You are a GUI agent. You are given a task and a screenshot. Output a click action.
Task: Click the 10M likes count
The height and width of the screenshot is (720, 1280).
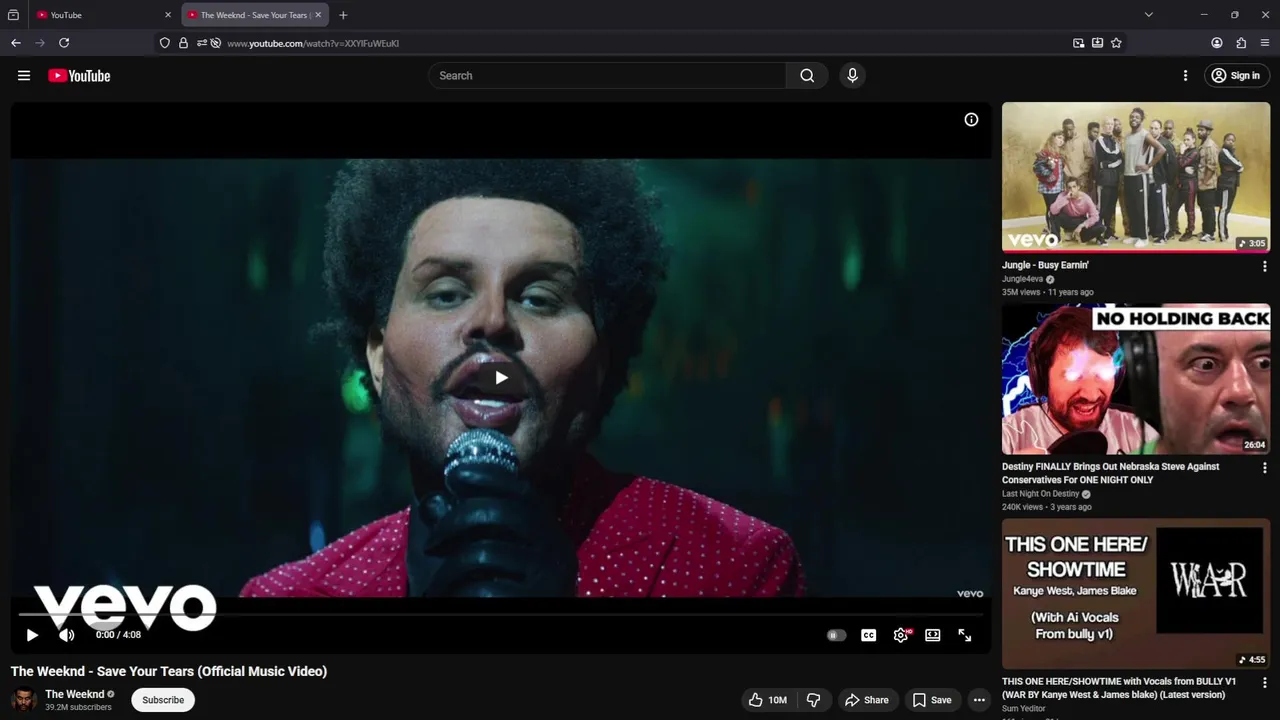click(x=778, y=700)
